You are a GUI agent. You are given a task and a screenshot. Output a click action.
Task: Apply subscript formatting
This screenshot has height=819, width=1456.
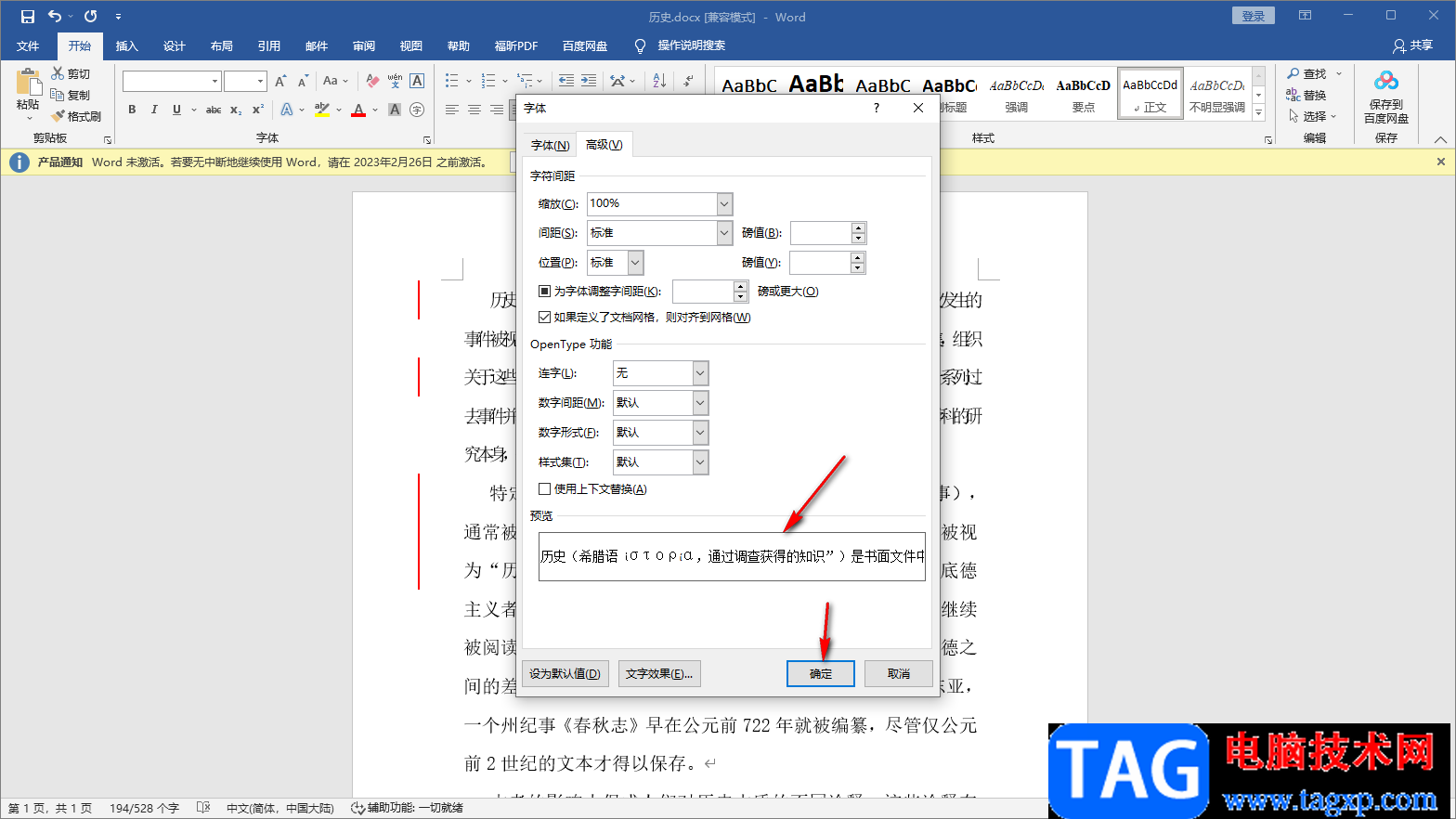click(x=236, y=110)
